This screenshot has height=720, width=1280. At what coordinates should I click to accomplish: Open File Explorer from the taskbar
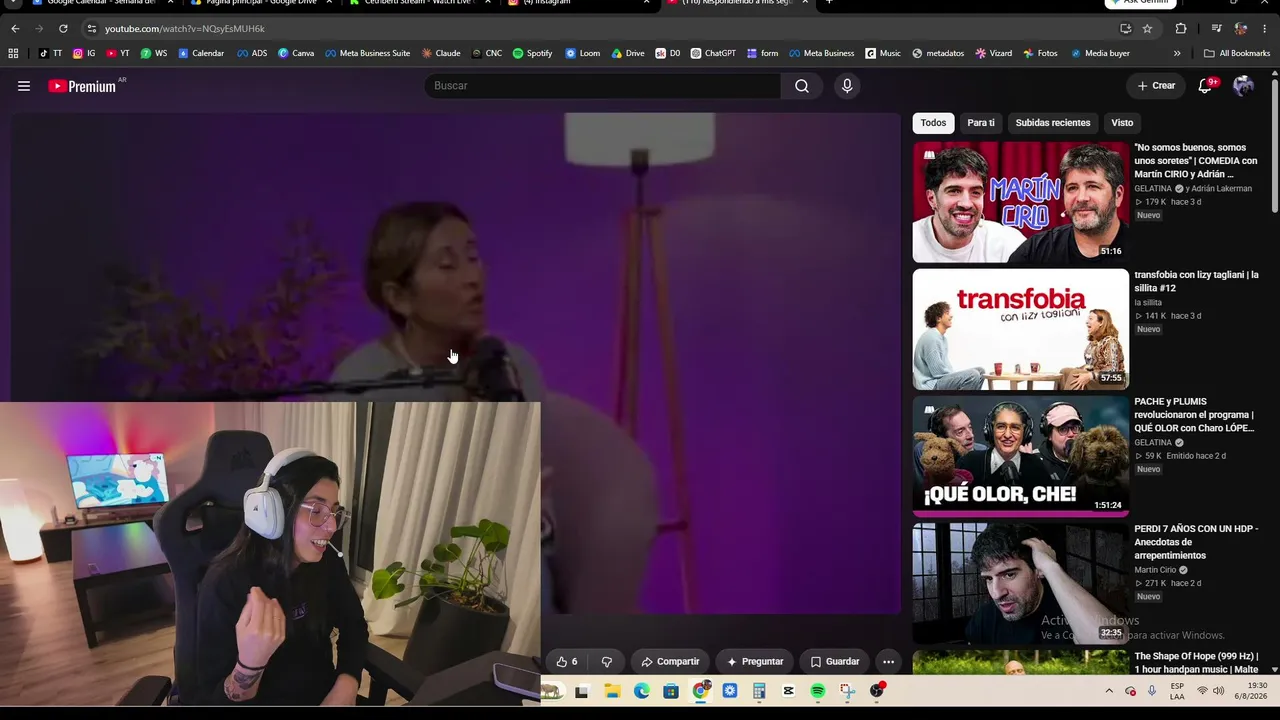[x=612, y=691]
